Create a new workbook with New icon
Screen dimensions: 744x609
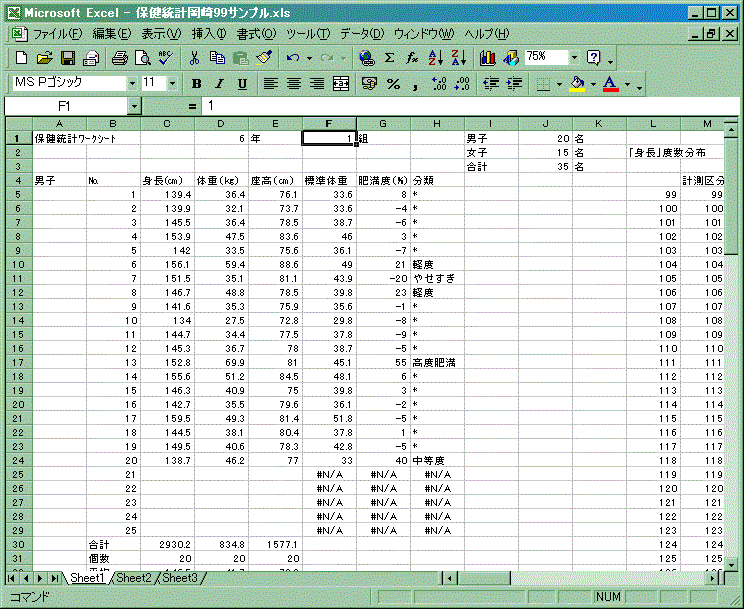(x=21, y=58)
